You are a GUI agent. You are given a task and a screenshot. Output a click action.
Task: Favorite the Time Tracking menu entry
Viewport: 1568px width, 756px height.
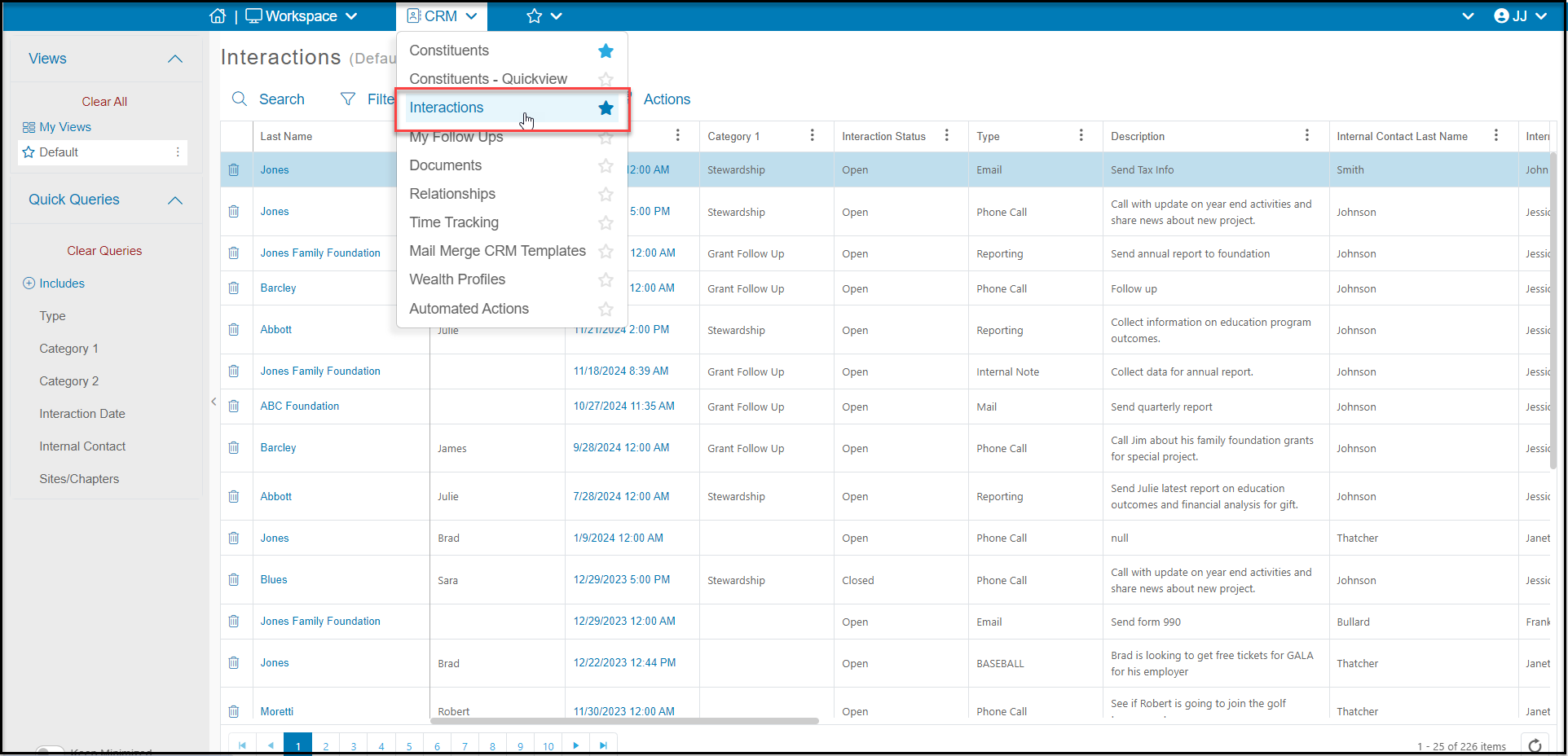606,222
